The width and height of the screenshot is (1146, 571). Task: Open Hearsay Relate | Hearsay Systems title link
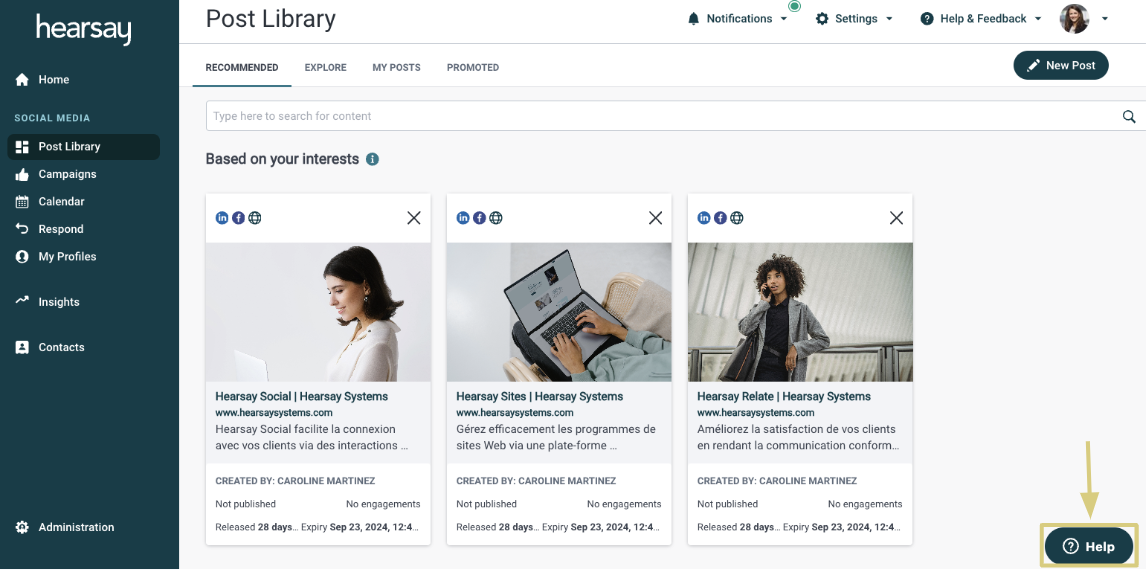pyautogui.click(x=784, y=396)
